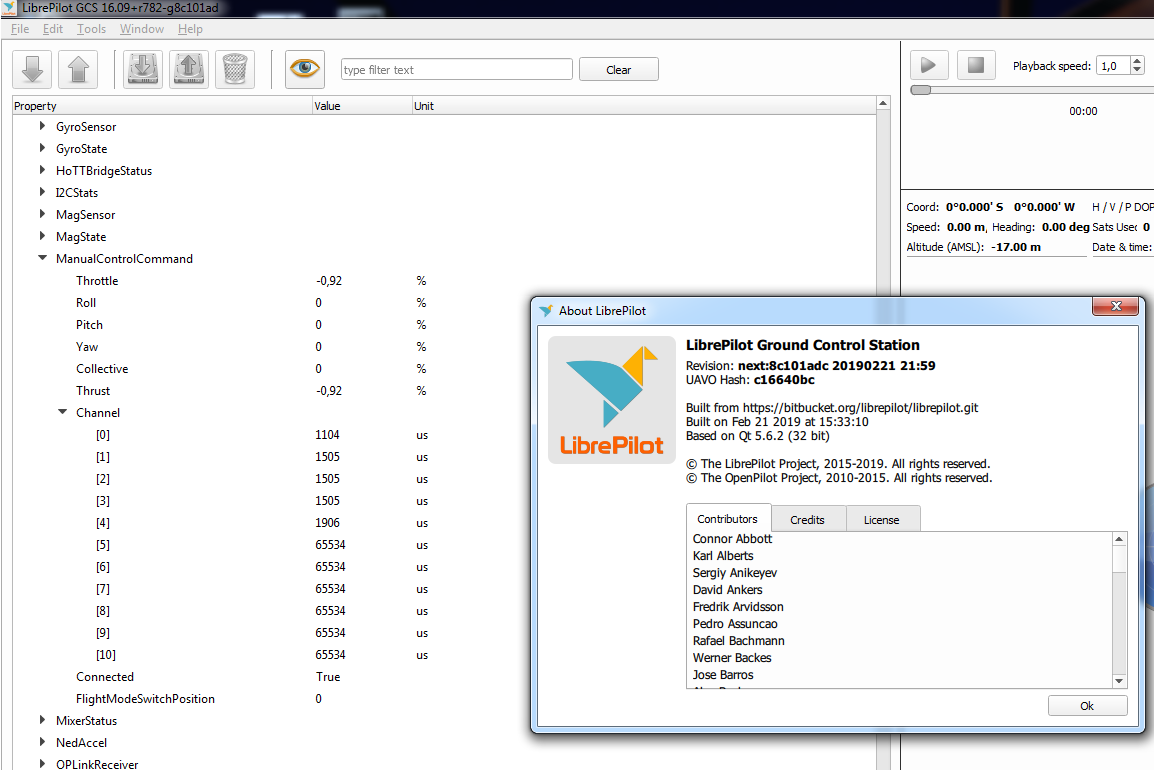The width and height of the screenshot is (1154, 770).
Task: Expand the GyroSensor tree node
Action: click(x=43, y=126)
